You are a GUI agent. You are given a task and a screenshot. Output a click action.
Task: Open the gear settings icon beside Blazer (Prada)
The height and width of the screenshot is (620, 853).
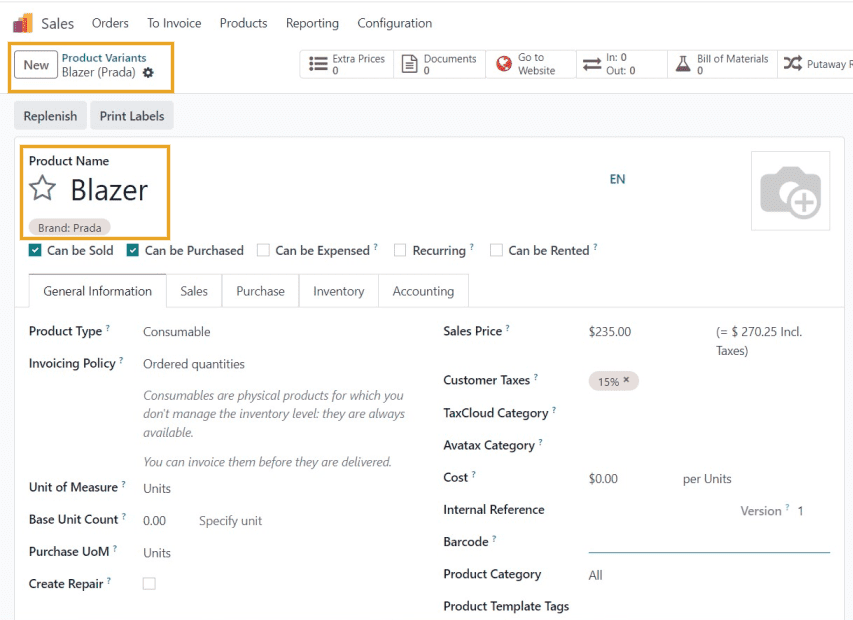(149, 73)
